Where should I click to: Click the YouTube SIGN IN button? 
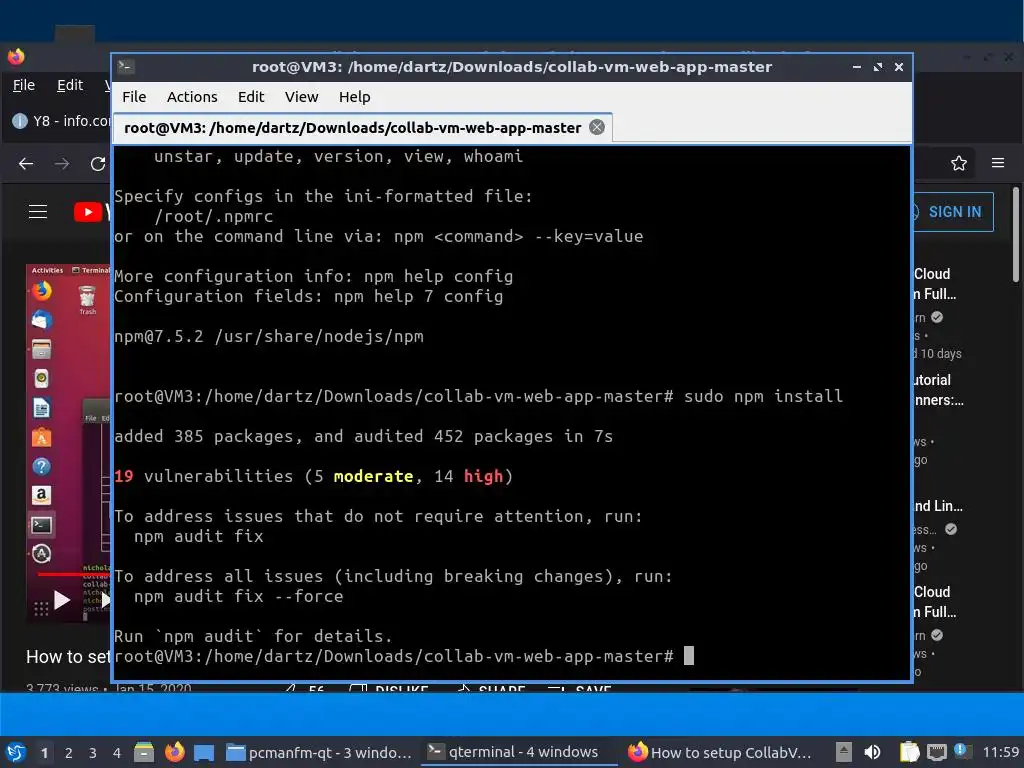[x=953, y=212]
